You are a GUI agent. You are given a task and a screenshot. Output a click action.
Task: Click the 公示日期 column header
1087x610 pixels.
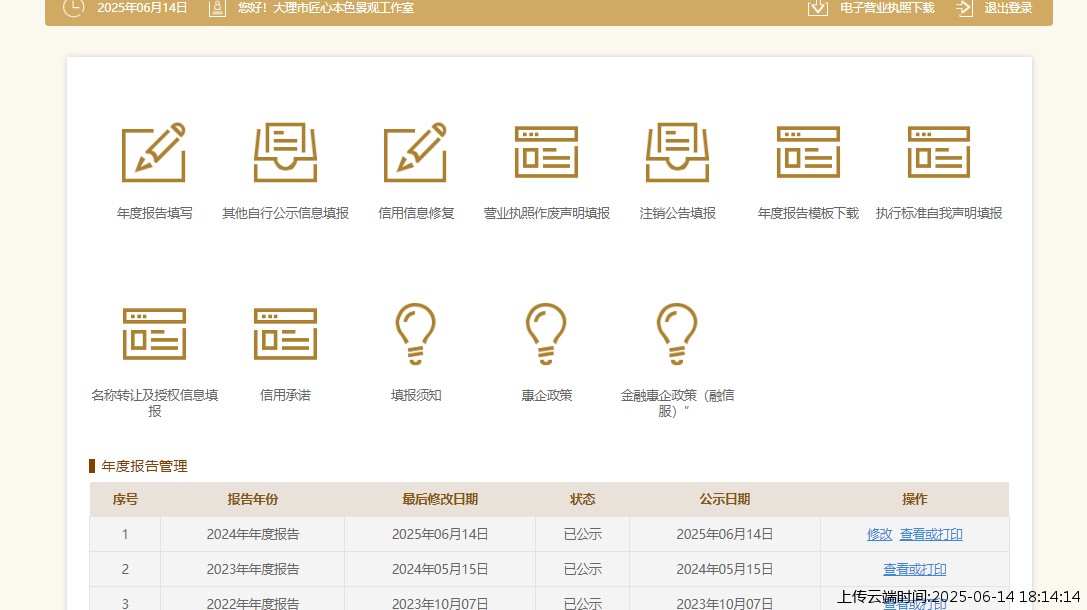[x=724, y=499]
